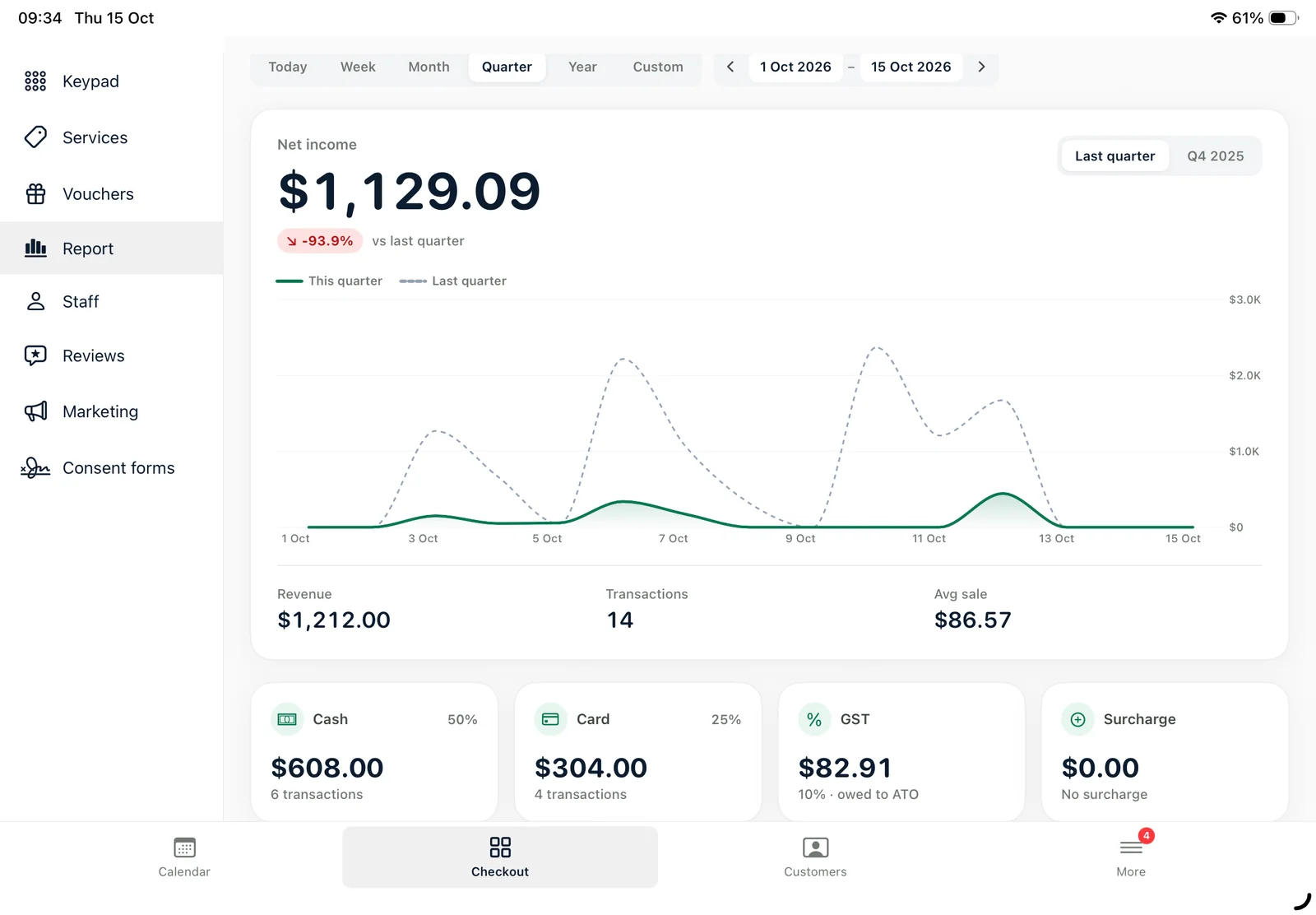Image resolution: width=1316 pixels, height=915 pixels.
Task: Toggle the This quarter legend series
Action: (x=329, y=281)
